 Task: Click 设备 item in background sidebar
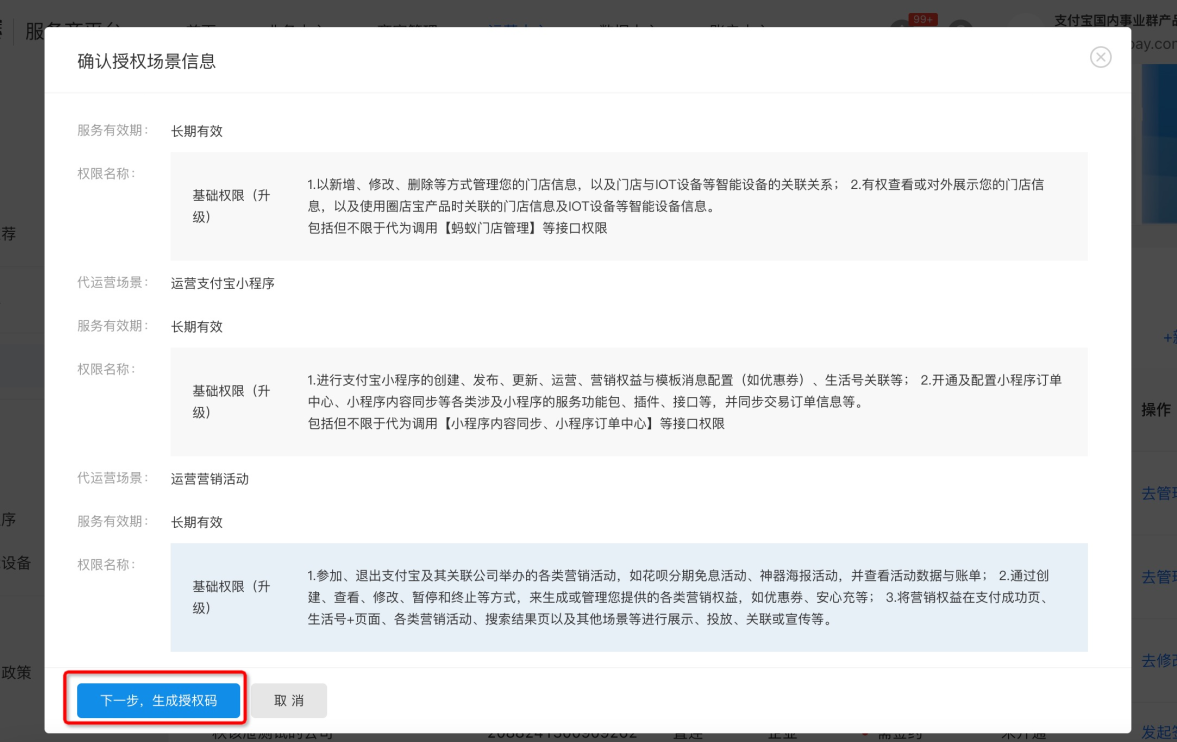click(x=17, y=563)
